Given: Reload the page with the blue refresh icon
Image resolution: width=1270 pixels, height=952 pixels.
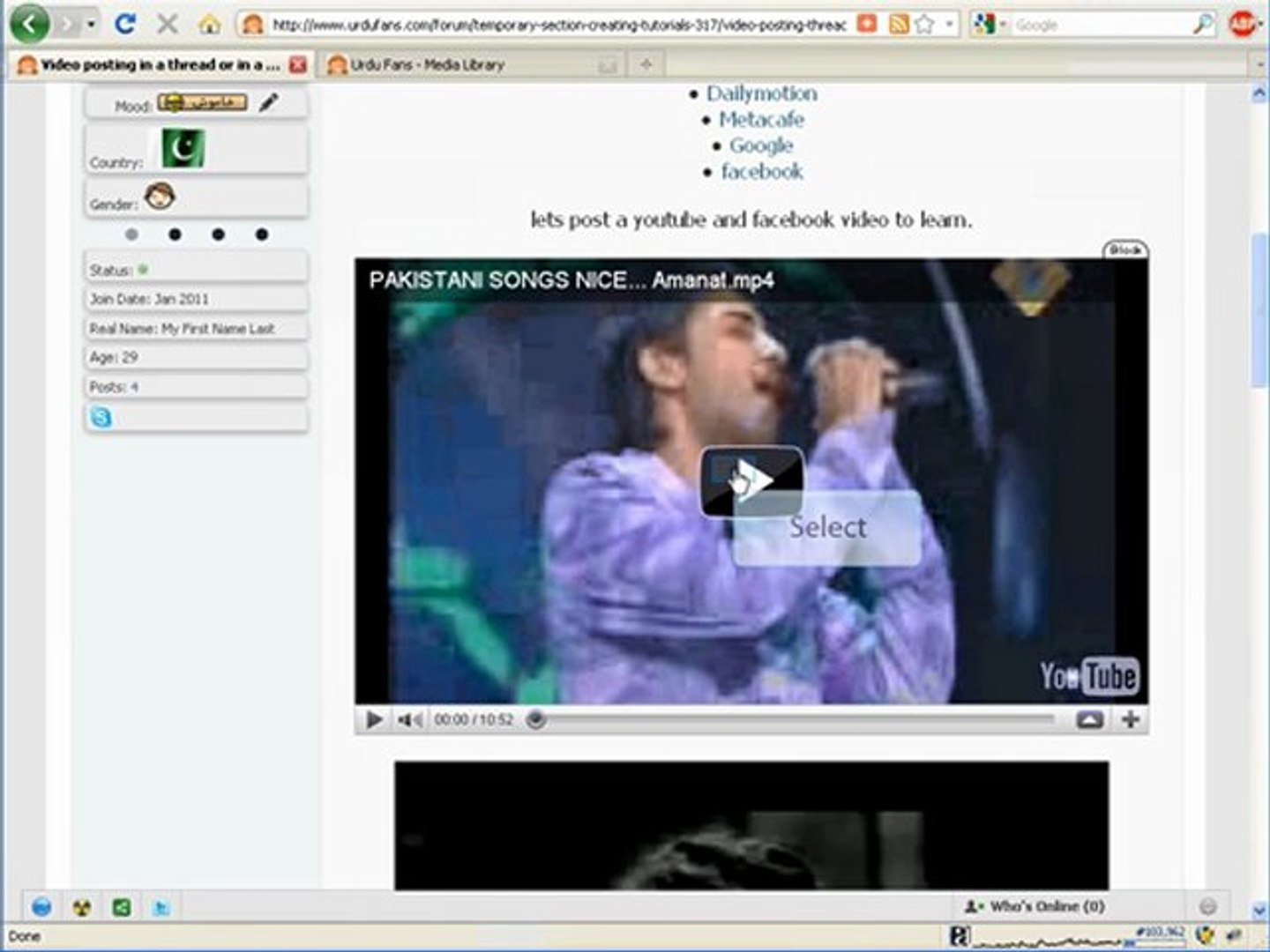Looking at the screenshot, I should [x=125, y=24].
